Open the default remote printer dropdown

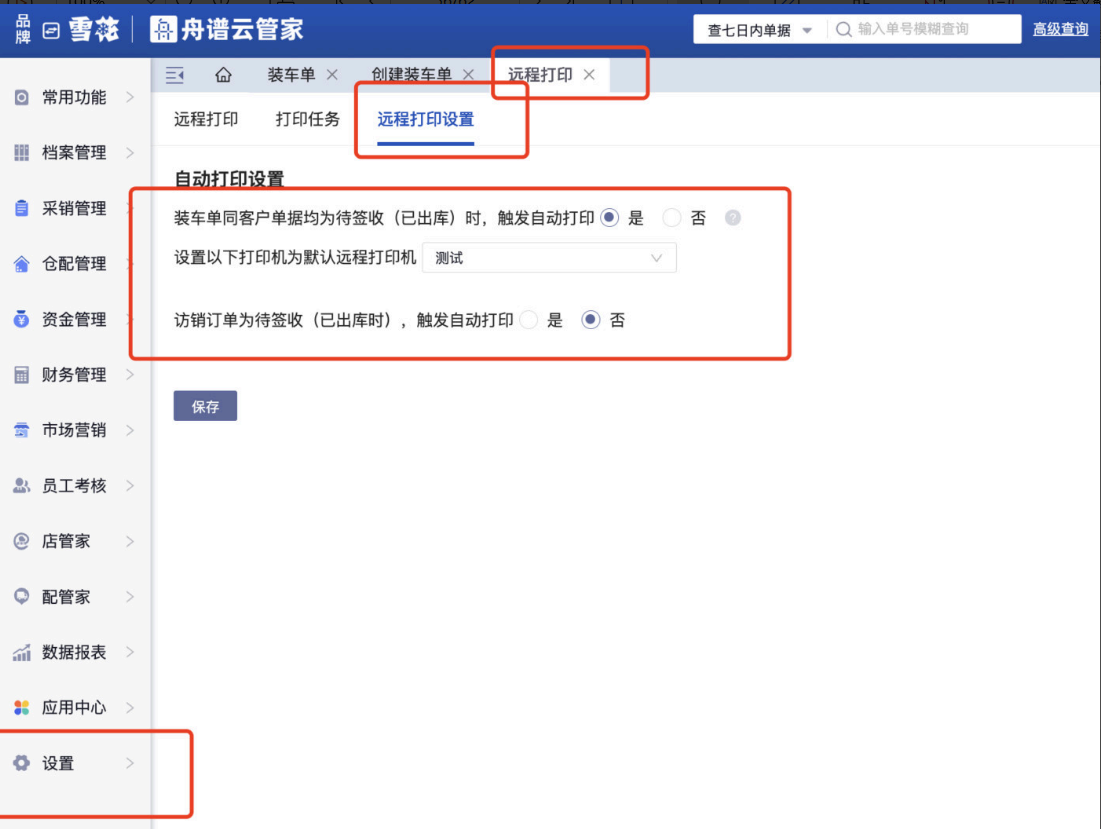point(549,258)
